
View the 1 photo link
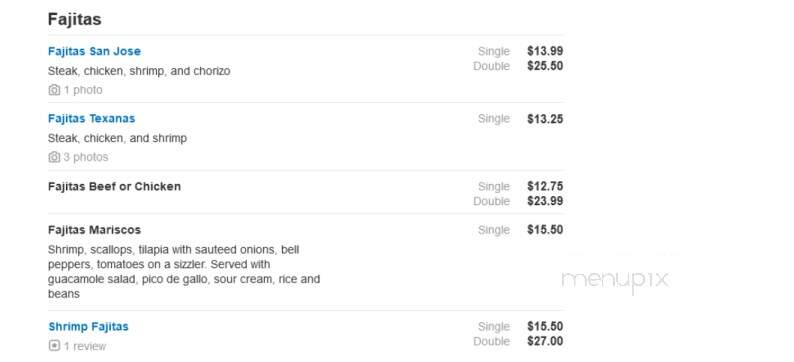coord(83,90)
